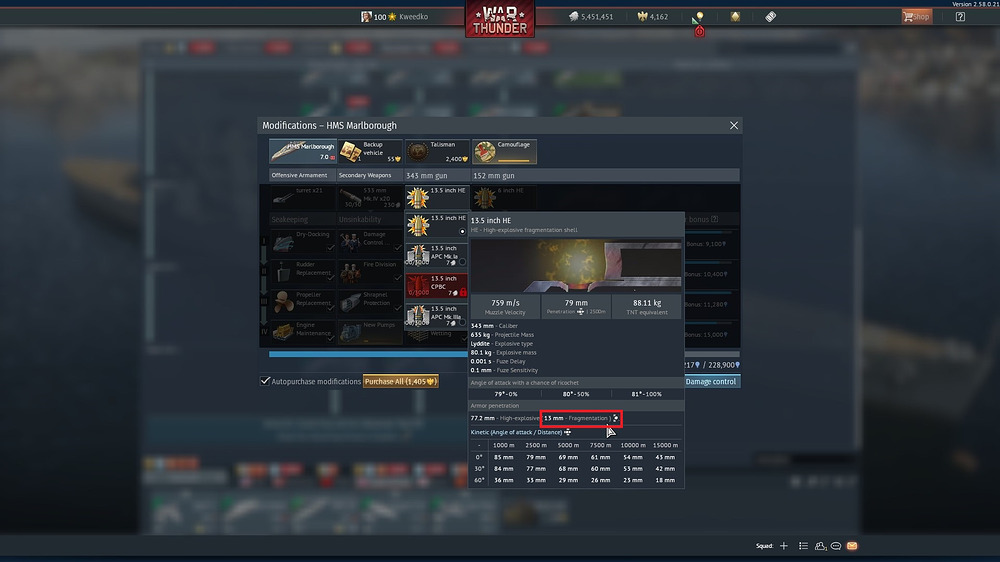Click the Damage Control modification
1000x562 pixels.
coord(370,242)
